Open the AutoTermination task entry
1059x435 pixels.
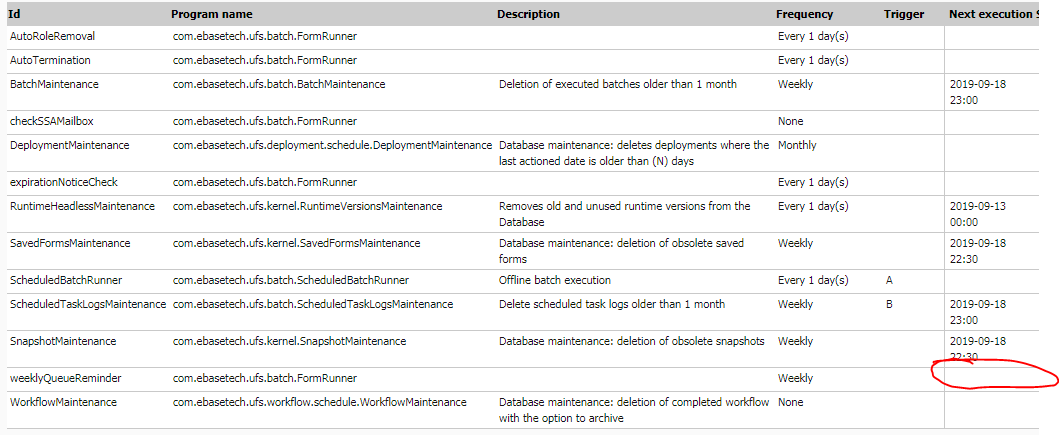(x=50, y=60)
